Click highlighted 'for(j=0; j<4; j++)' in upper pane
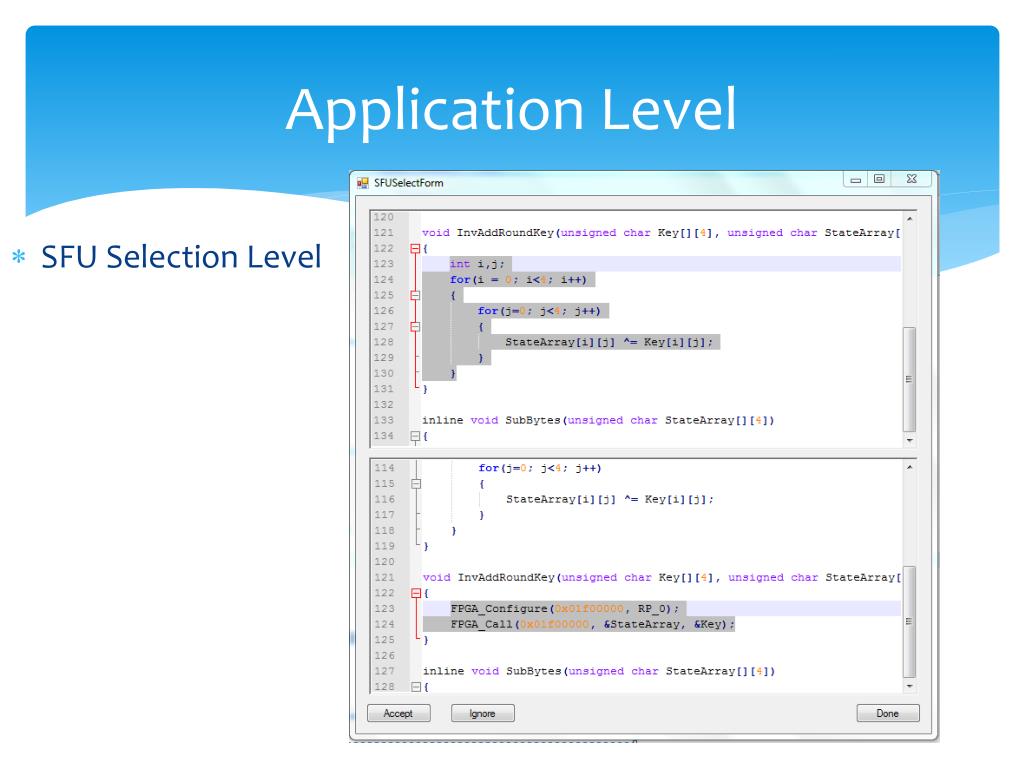Screen dimensions: 1024x768 [x=539, y=311]
